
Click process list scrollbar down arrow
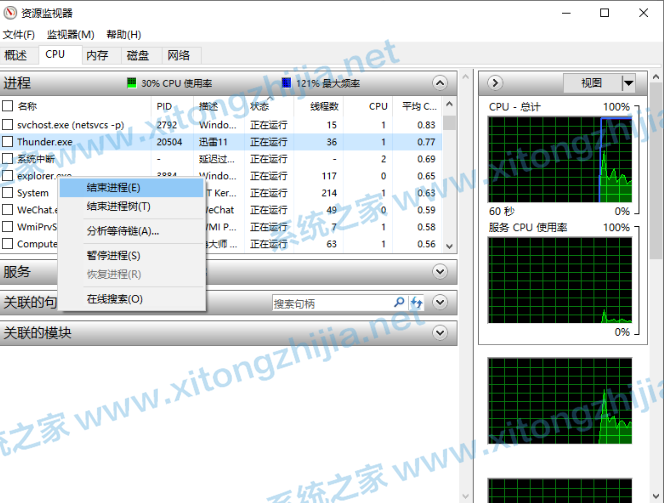tap(450, 246)
